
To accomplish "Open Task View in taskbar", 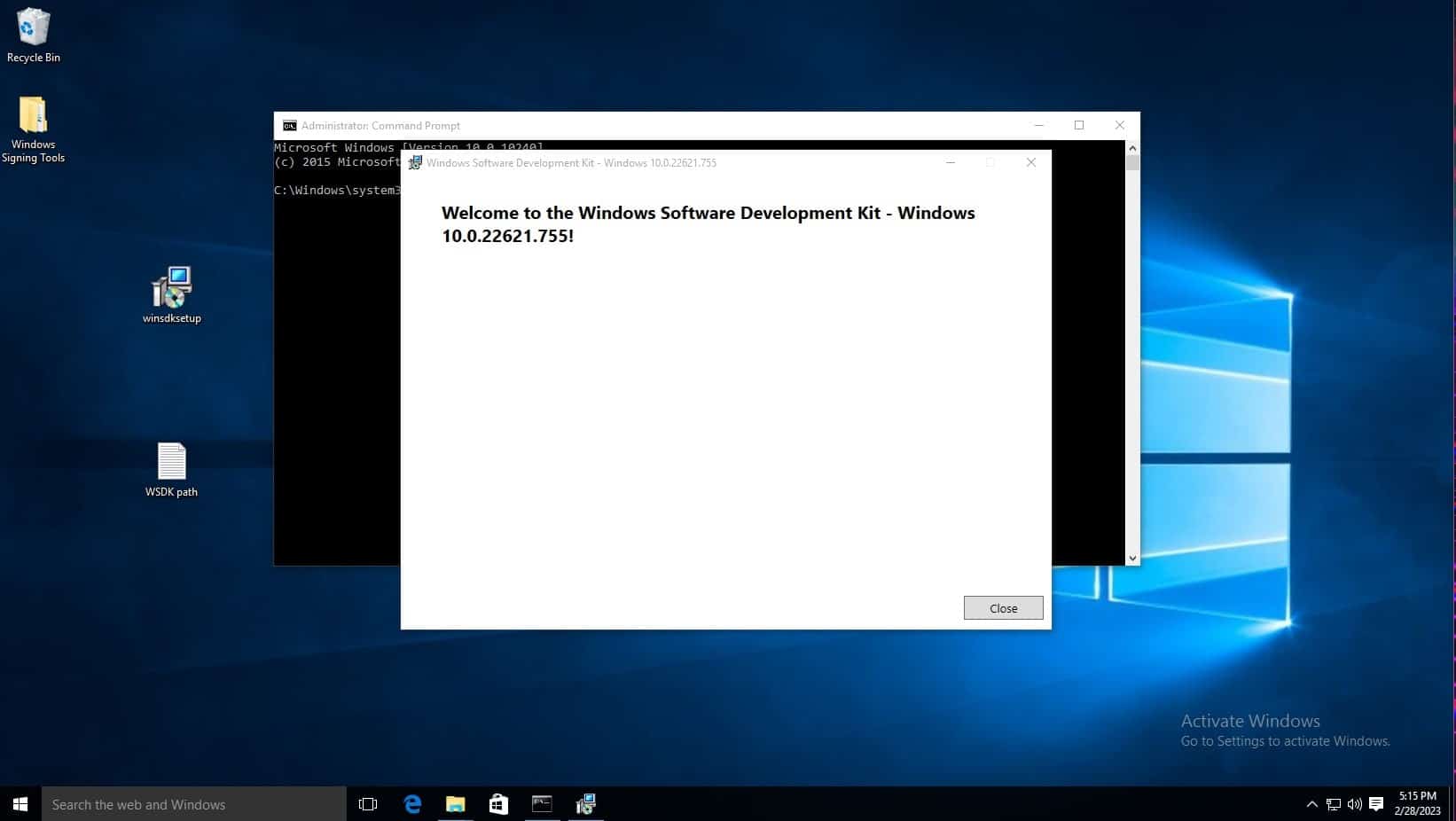I will point(368,804).
